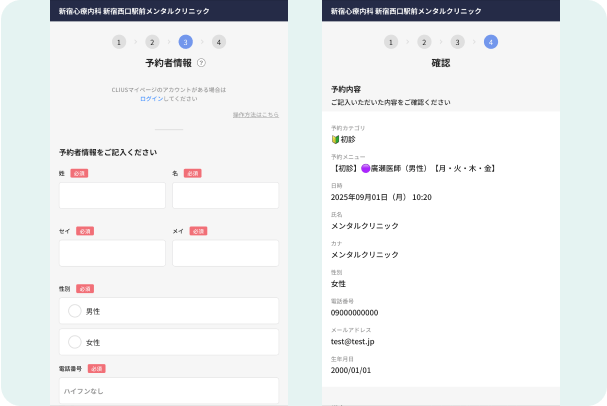Viewport: 607px width, 406px height.
Task: Click the clinic name header in right panel
Action: pos(406,11)
